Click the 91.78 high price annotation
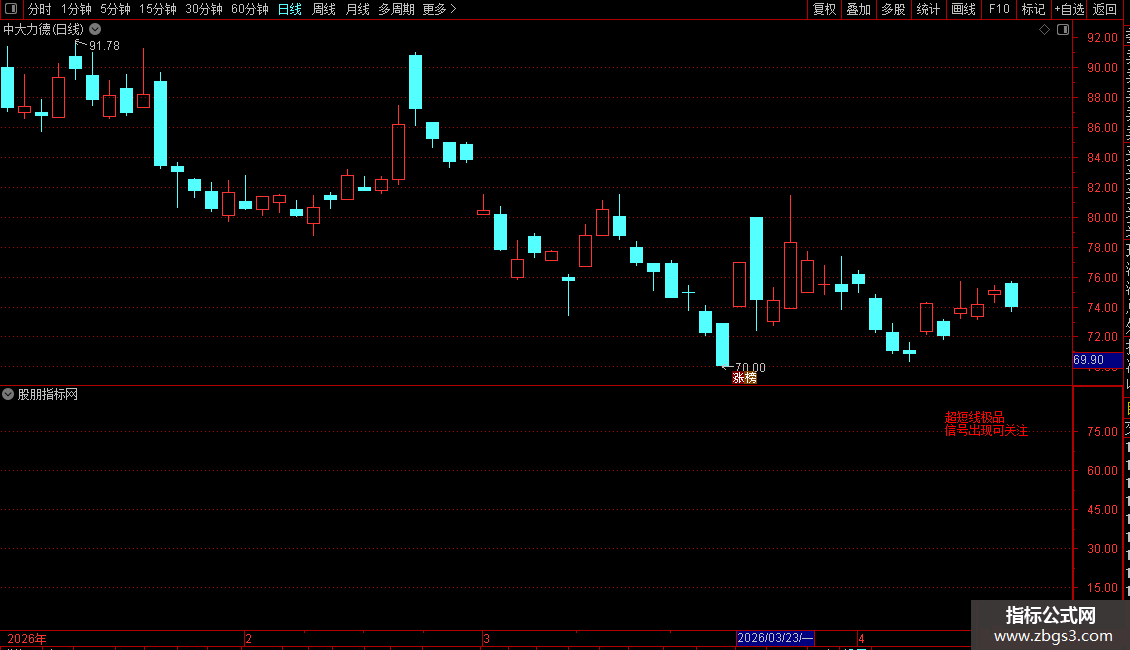This screenshot has width=1130, height=650. (x=104, y=45)
